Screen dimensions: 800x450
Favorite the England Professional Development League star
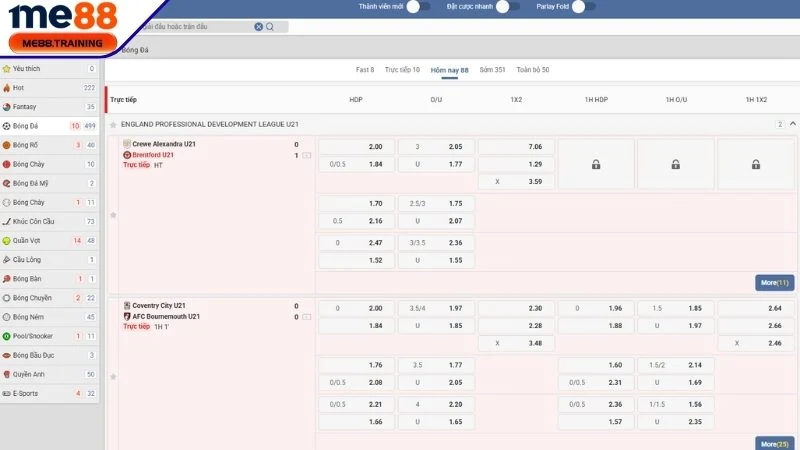(113, 124)
